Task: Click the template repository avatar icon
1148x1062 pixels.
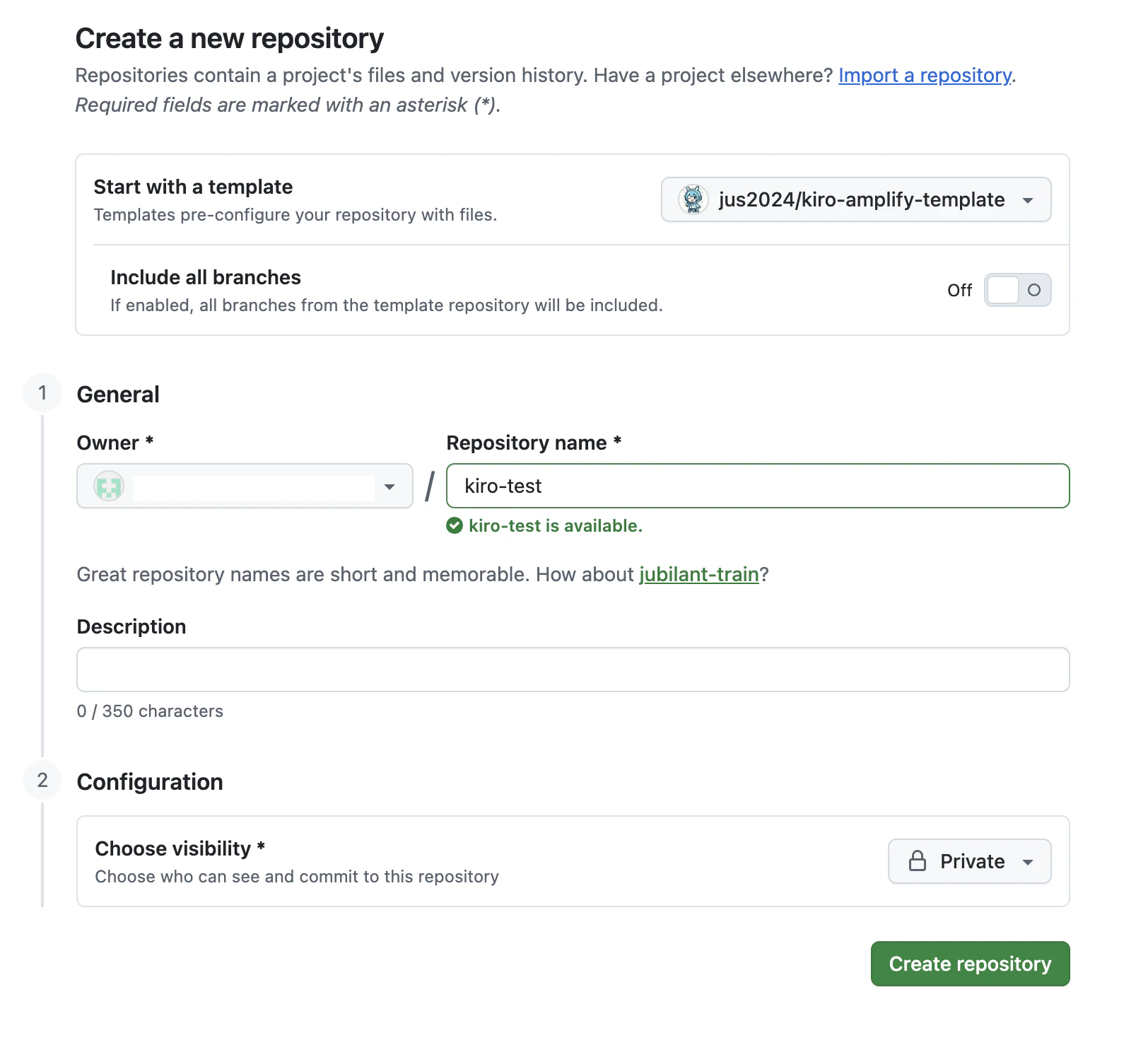Action: pos(693,199)
